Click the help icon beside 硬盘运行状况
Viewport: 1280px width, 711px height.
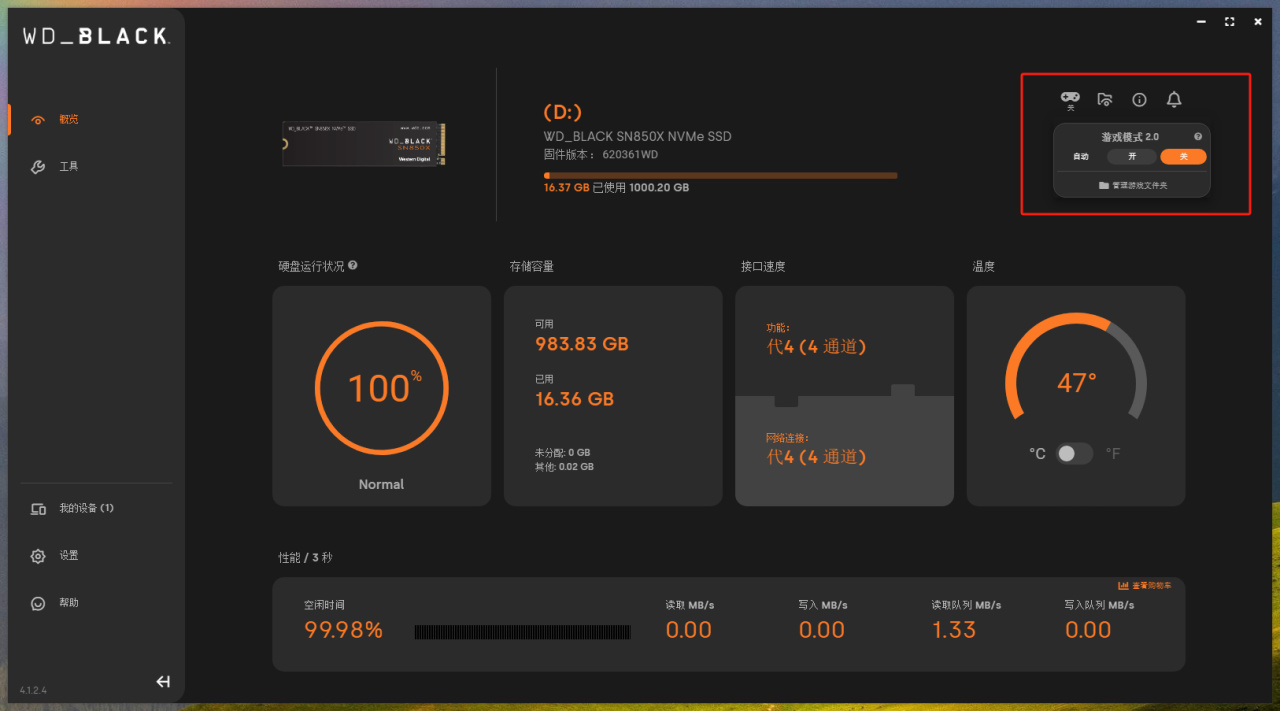353,266
